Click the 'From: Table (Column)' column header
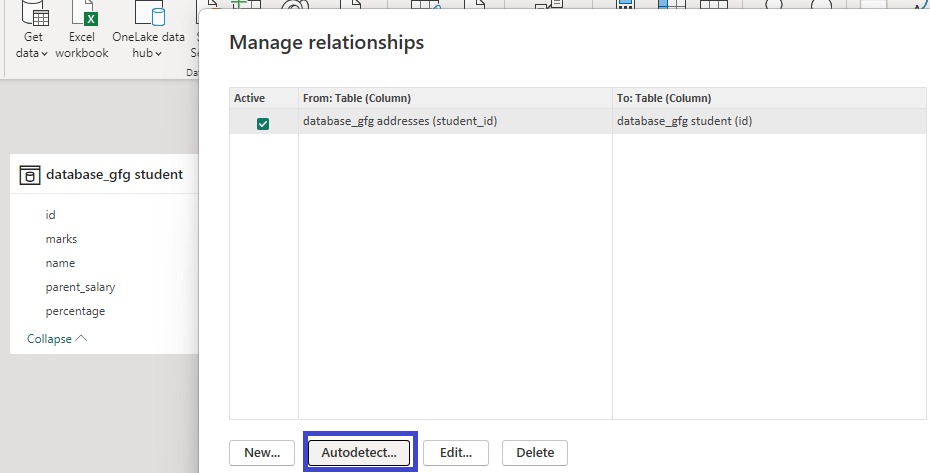Image resolution: width=930 pixels, height=473 pixels. point(357,98)
